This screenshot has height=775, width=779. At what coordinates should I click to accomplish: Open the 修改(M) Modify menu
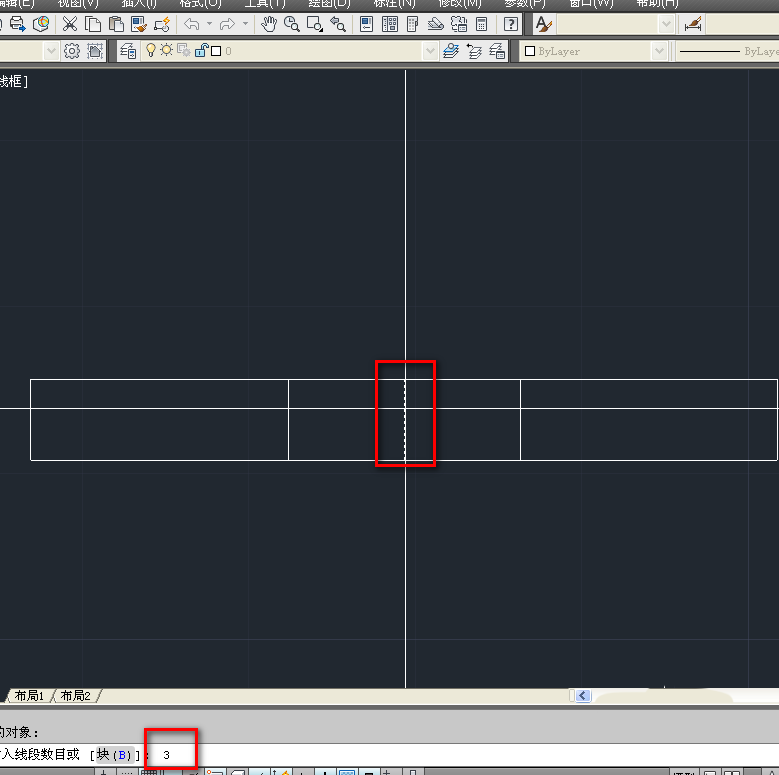point(460,3)
